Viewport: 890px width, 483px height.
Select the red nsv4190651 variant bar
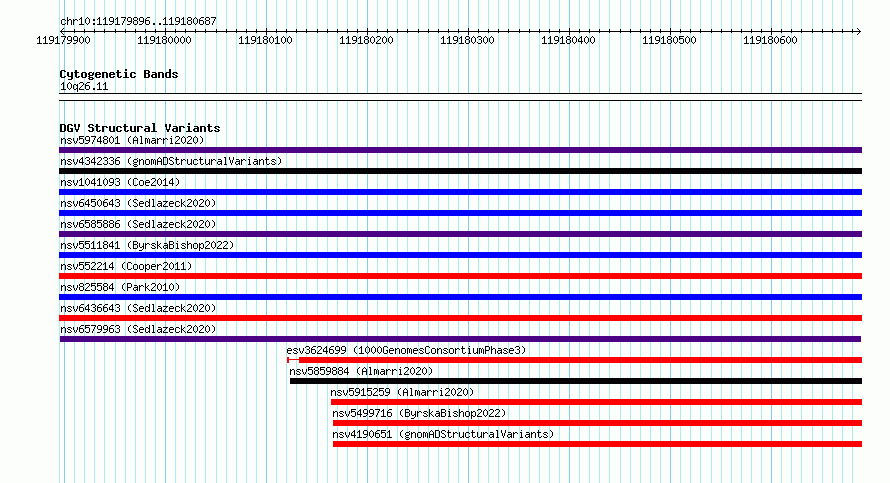(x=597, y=444)
